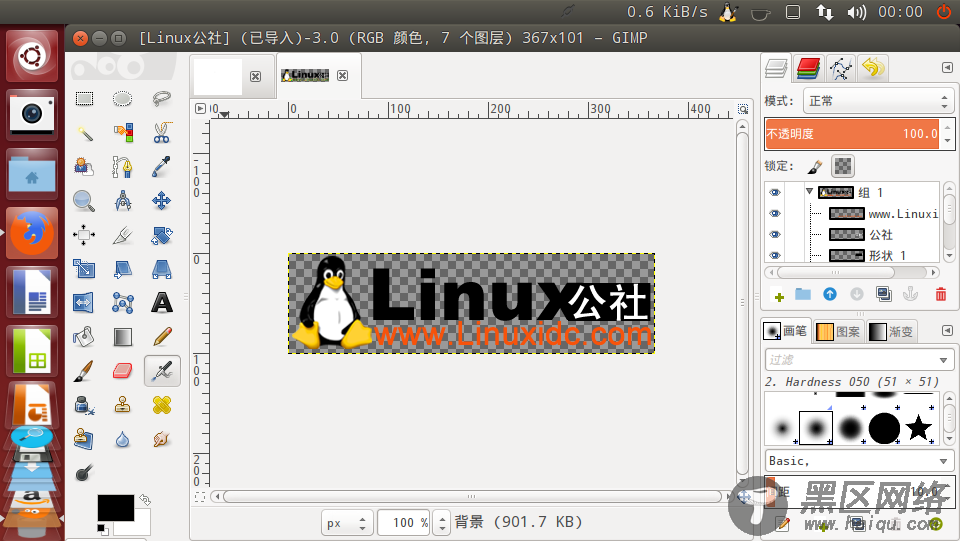This screenshot has height=541, width=960.
Task: Select the Paintbrush tool
Action: tap(84, 371)
